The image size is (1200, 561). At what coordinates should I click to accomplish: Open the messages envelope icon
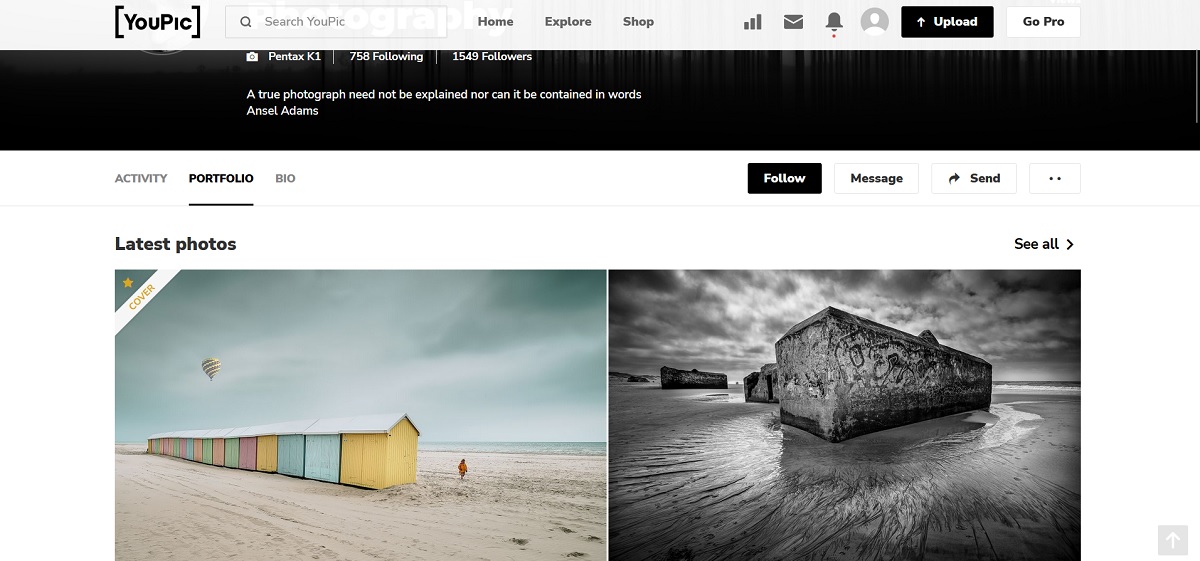pyautogui.click(x=793, y=22)
